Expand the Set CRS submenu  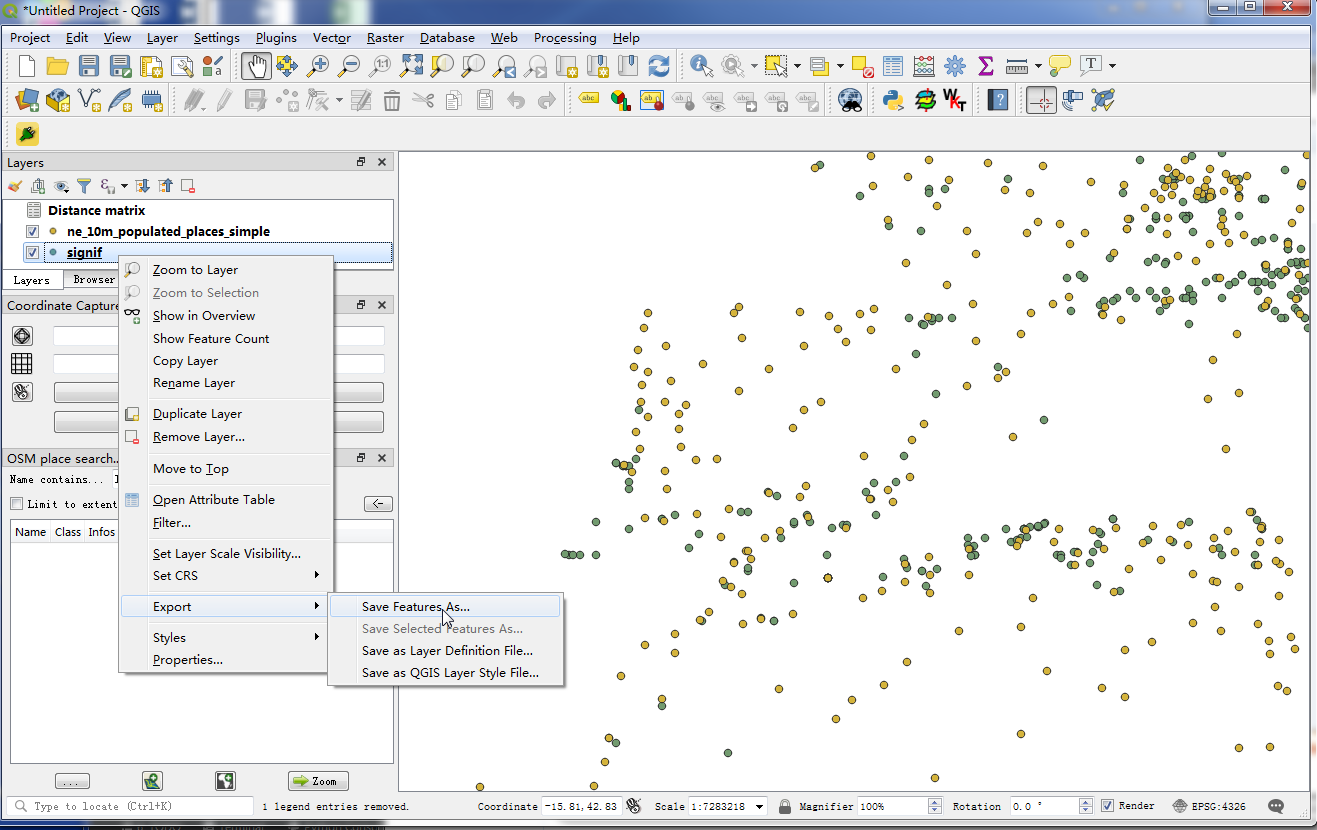(225, 575)
